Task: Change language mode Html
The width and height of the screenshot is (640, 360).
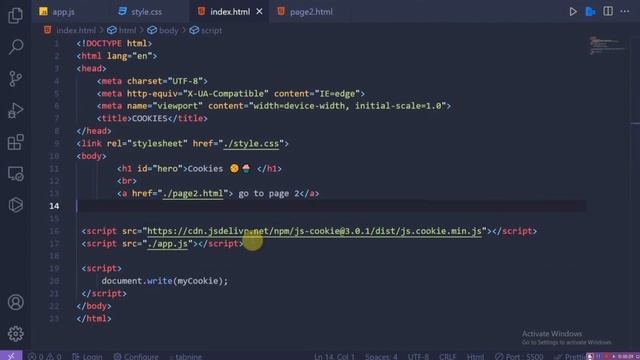Action: [475, 356]
